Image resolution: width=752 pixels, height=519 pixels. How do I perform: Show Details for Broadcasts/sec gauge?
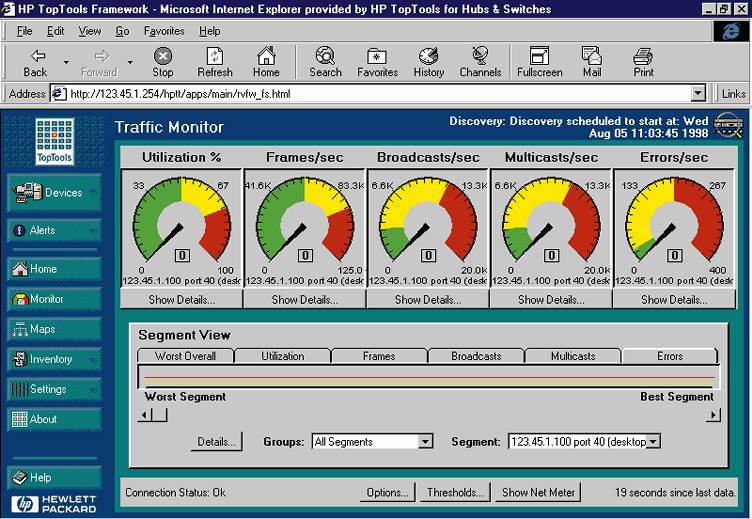tap(428, 300)
